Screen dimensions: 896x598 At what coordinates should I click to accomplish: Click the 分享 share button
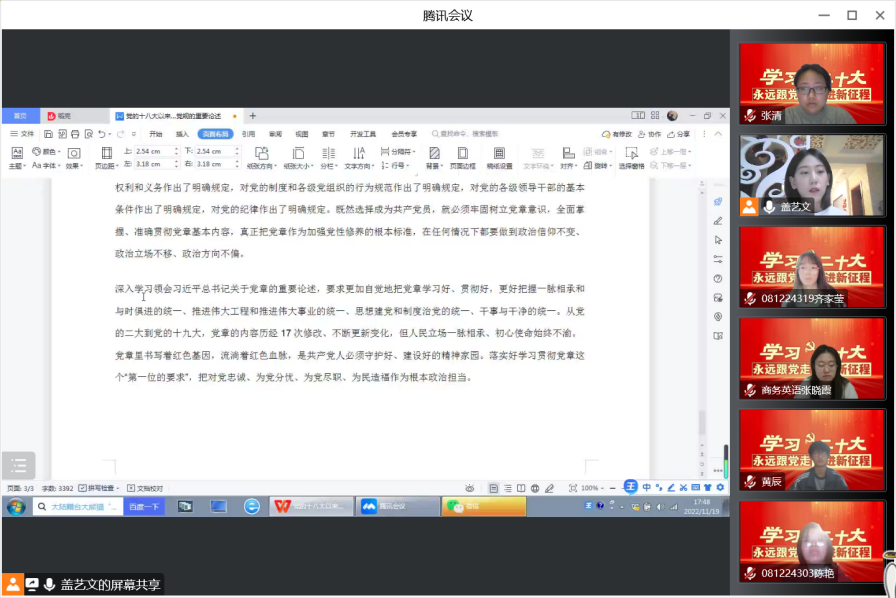click(x=679, y=134)
